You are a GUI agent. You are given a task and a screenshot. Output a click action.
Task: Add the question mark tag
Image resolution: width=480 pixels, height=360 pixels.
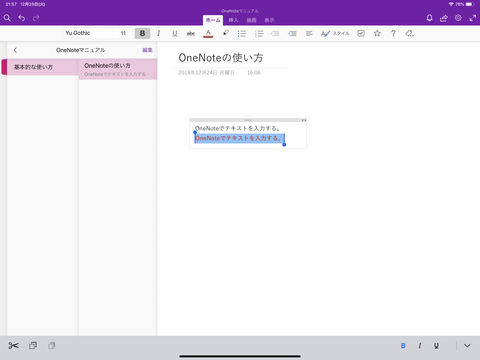click(393, 33)
